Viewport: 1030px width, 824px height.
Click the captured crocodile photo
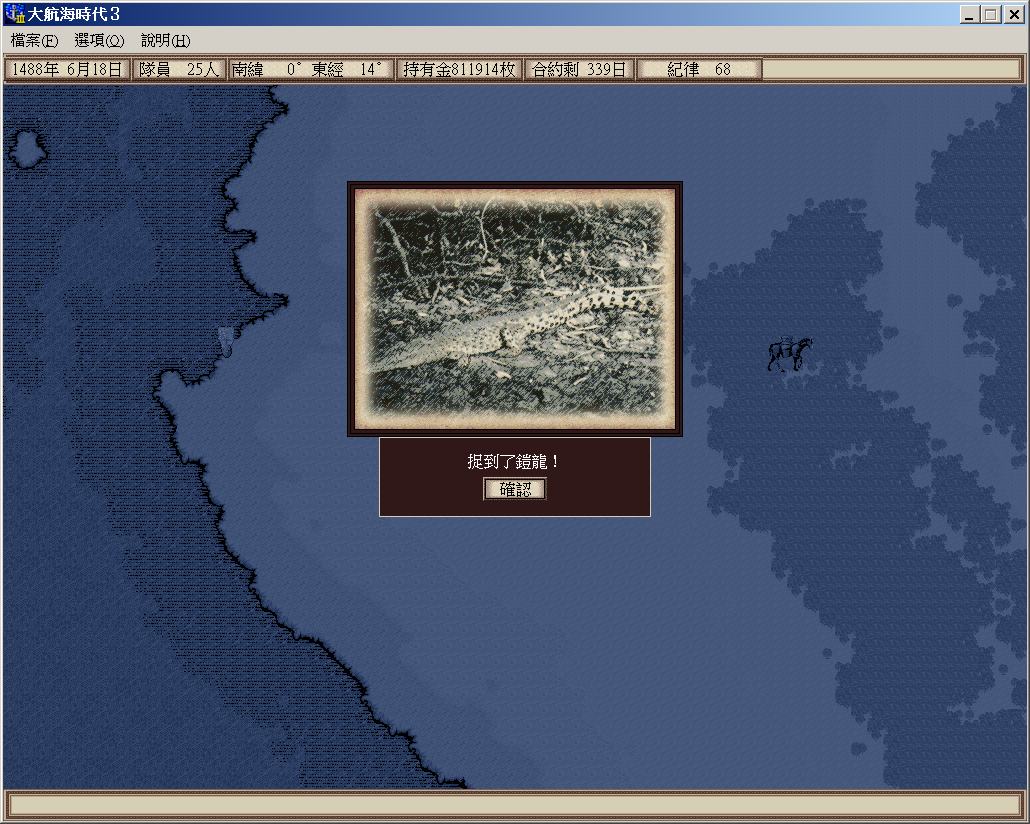[515, 308]
